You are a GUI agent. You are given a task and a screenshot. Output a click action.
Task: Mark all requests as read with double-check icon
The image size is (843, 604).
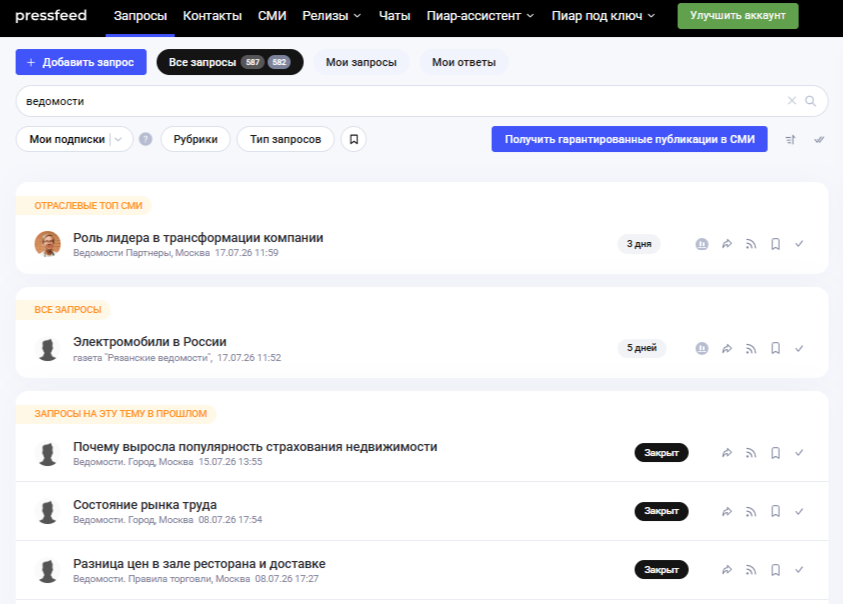coord(819,140)
